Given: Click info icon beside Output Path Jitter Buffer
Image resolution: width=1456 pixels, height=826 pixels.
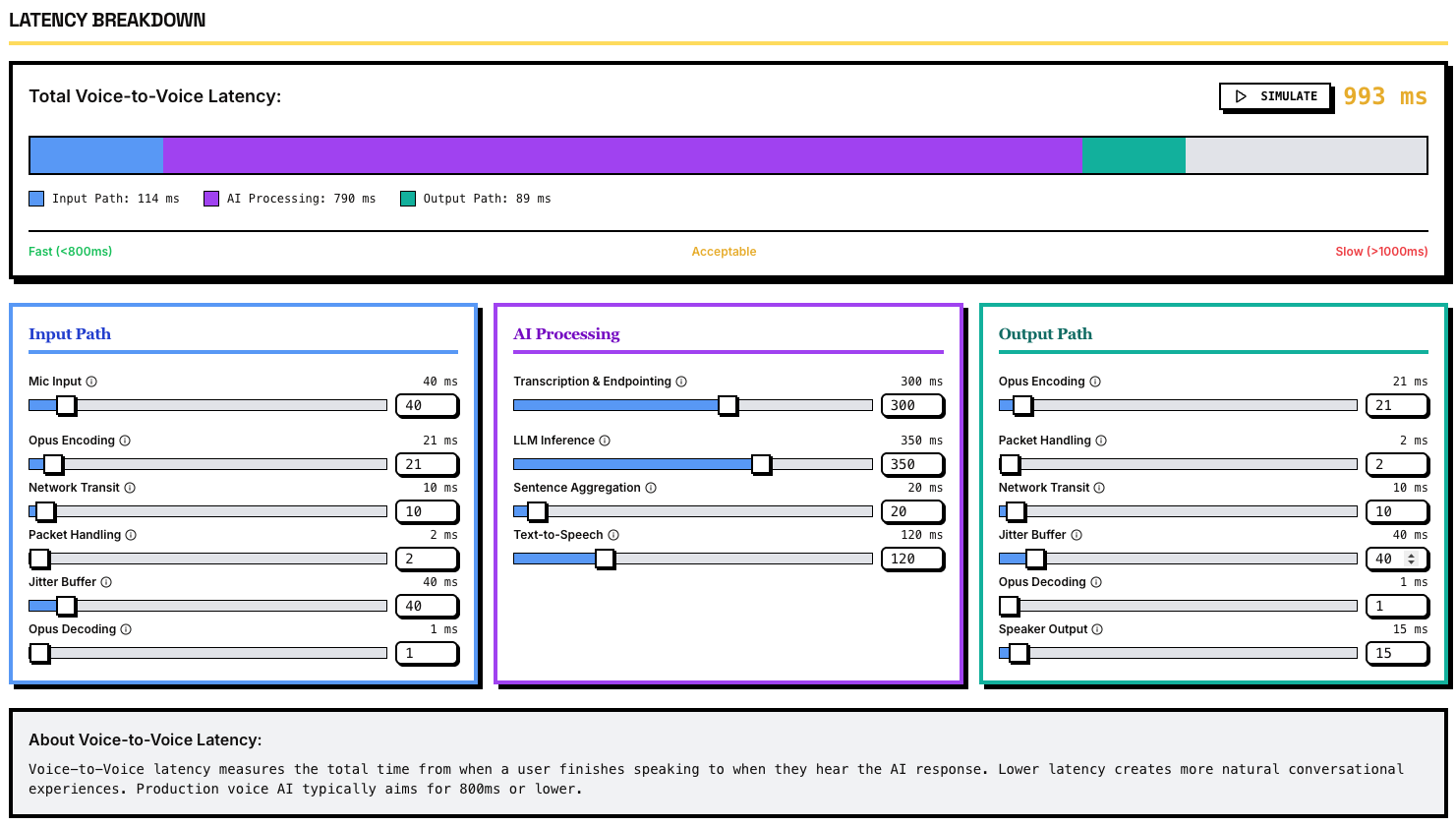Looking at the screenshot, I should (x=1077, y=535).
